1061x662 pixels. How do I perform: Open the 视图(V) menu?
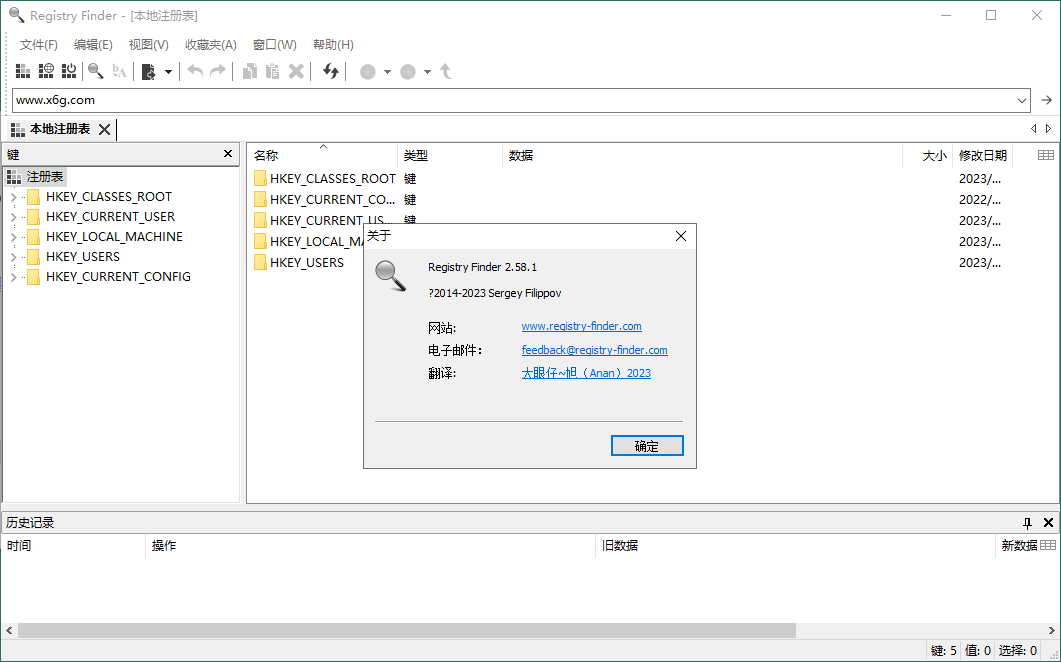pos(147,44)
